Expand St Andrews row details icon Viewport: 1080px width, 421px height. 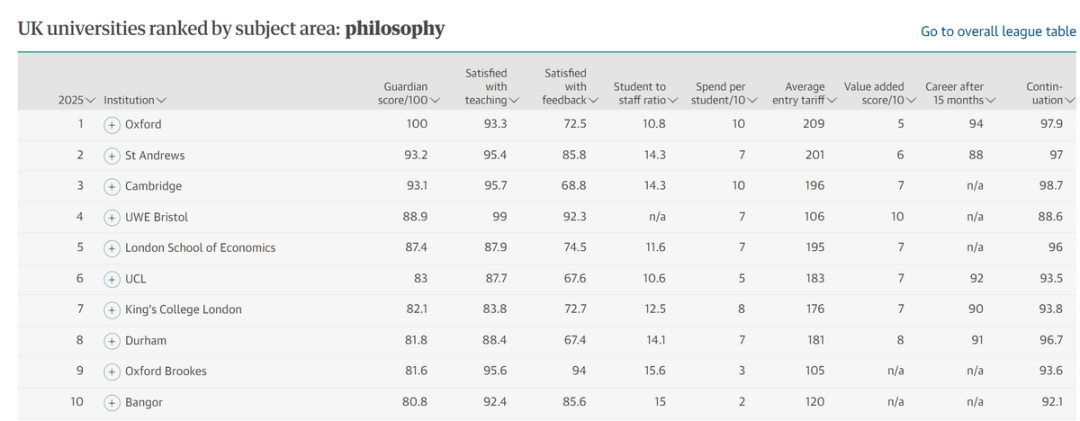112,155
